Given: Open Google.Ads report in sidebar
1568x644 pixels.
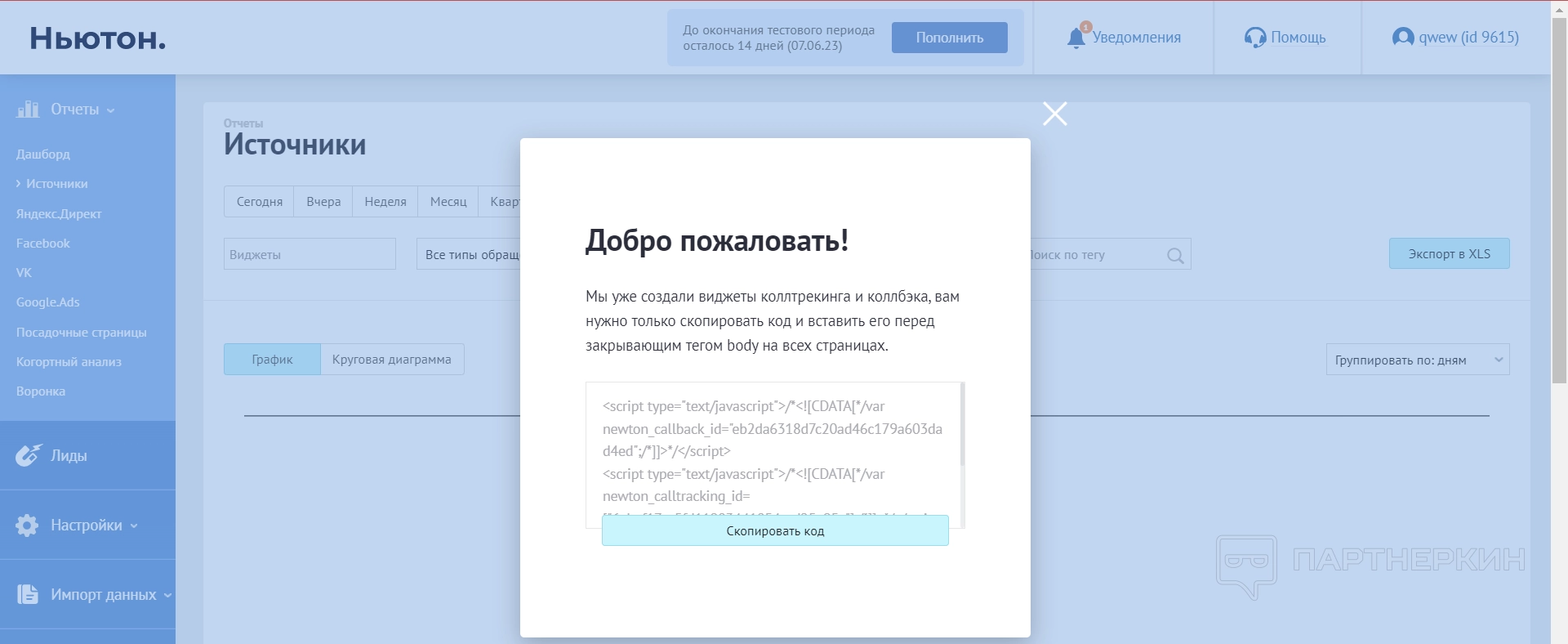Looking at the screenshot, I should pyautogui.click(x=48, y=302).
